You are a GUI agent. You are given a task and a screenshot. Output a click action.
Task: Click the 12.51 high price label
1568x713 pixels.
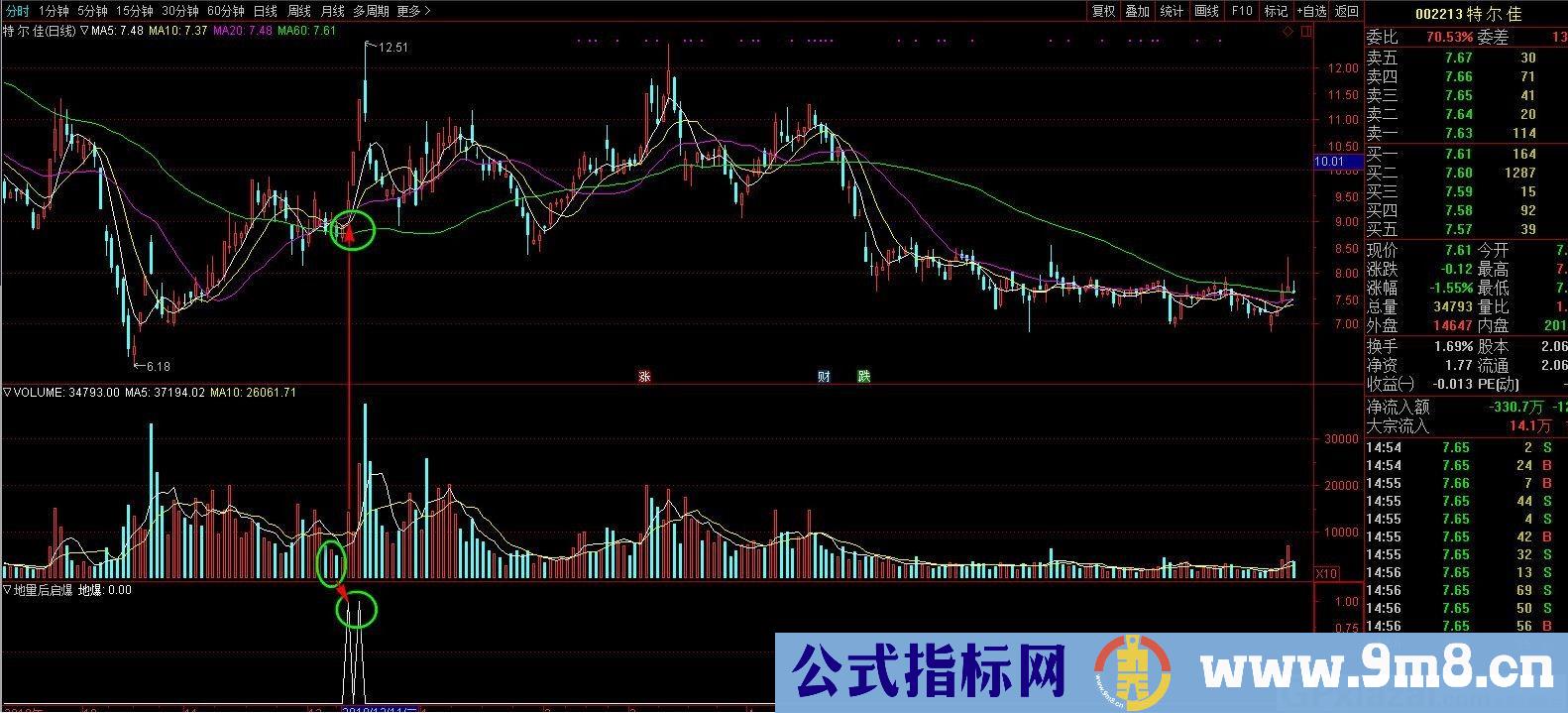392,47
